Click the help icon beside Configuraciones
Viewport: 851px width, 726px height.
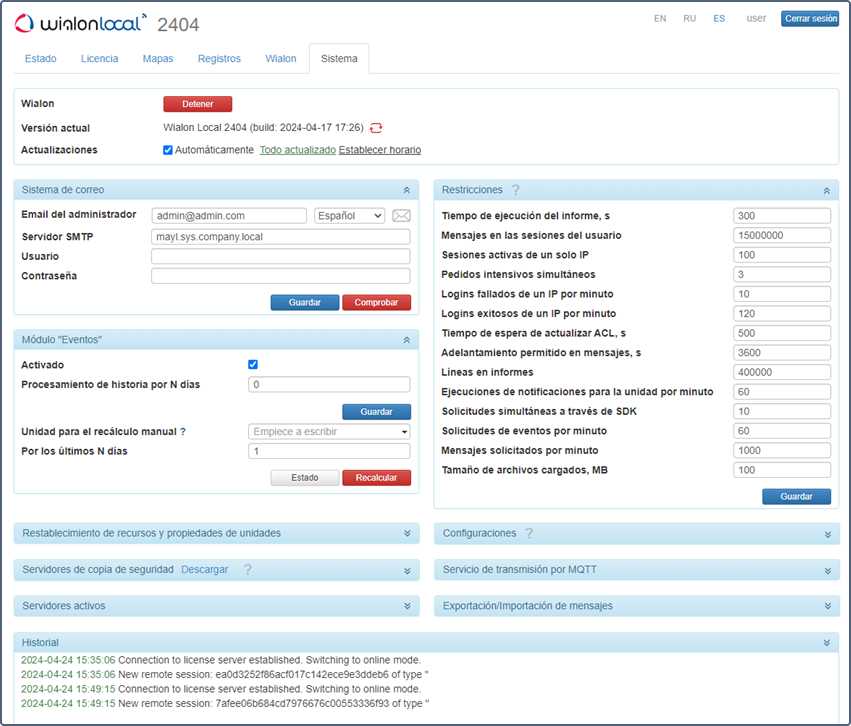point(529,534)
